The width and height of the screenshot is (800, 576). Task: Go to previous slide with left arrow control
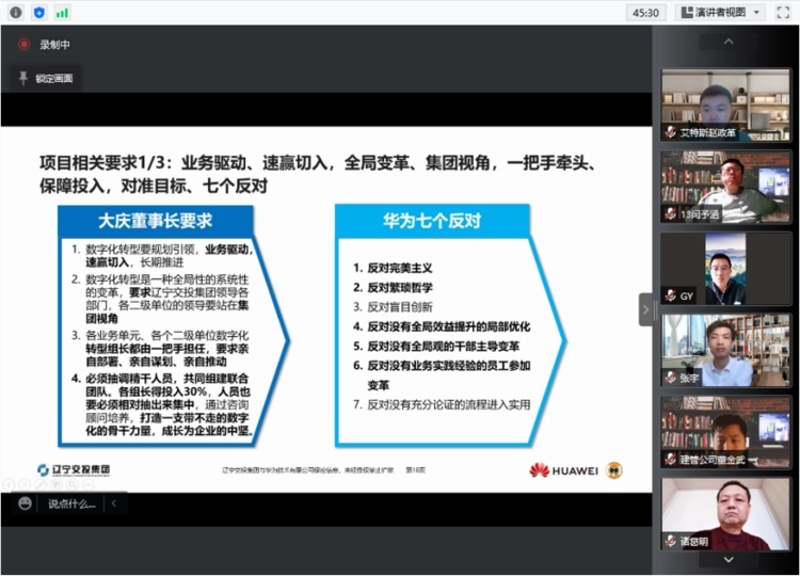click(9, 484)
